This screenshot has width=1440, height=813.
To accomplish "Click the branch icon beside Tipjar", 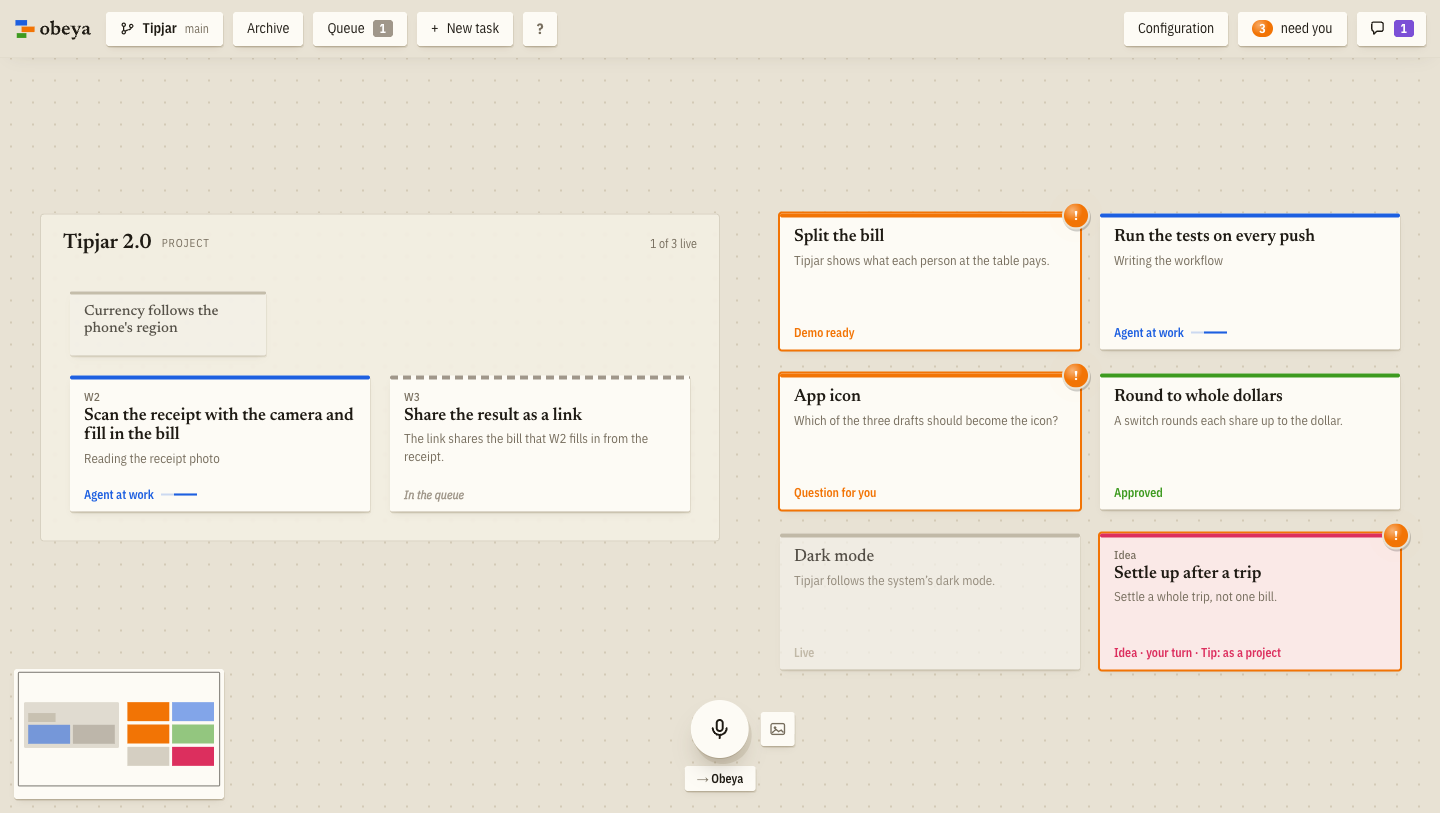I will coord(127,29).
